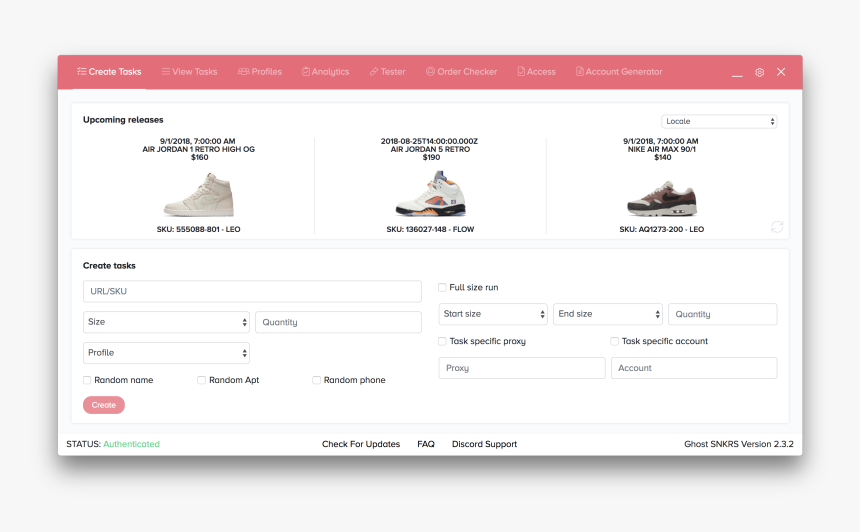The image size is (860, 532).
Task: Refresh upcoming releases with circular arrows icon
Action: point(777,227)
